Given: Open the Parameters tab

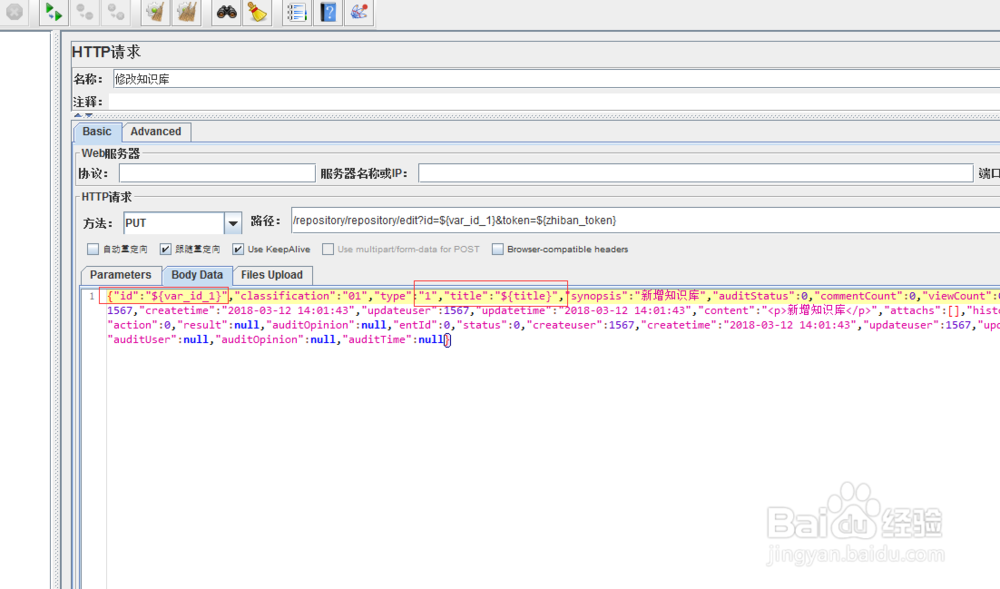Looking at the screenshot, I should [x=121, y=275].
